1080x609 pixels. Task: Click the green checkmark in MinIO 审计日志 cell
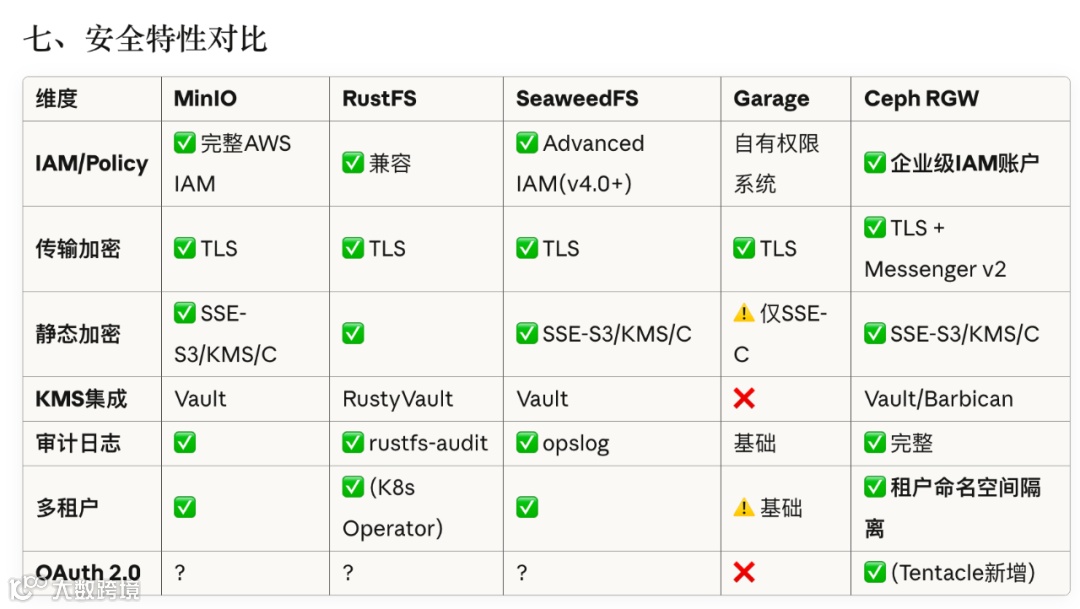185,442
